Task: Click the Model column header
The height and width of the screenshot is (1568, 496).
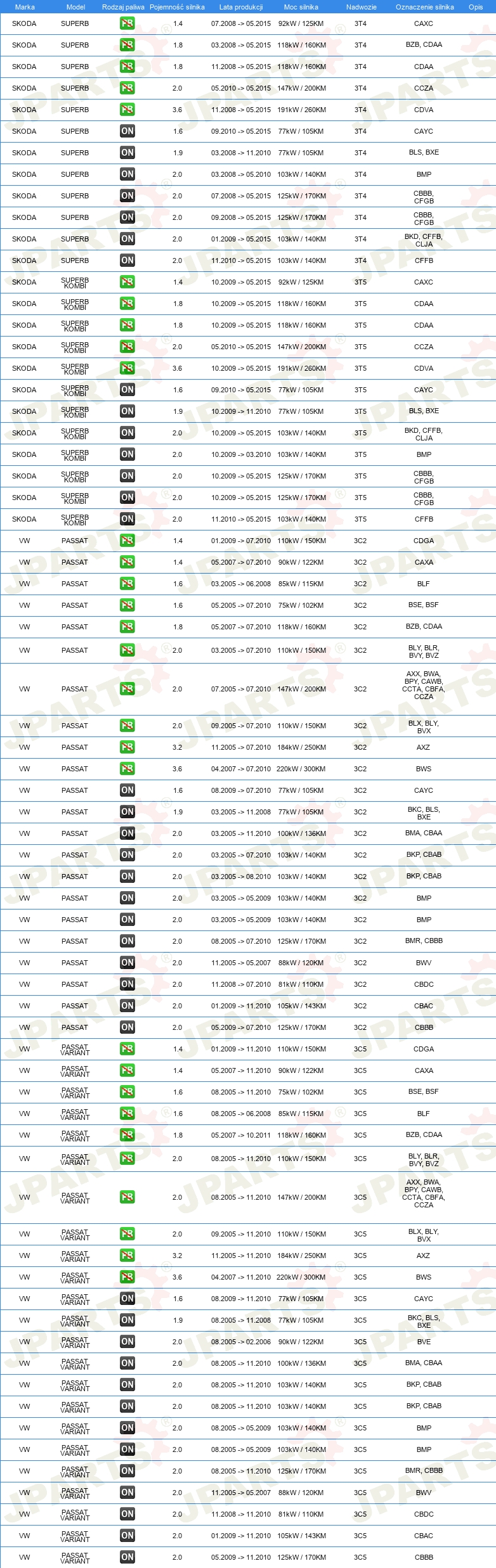Action: [75, 7]
